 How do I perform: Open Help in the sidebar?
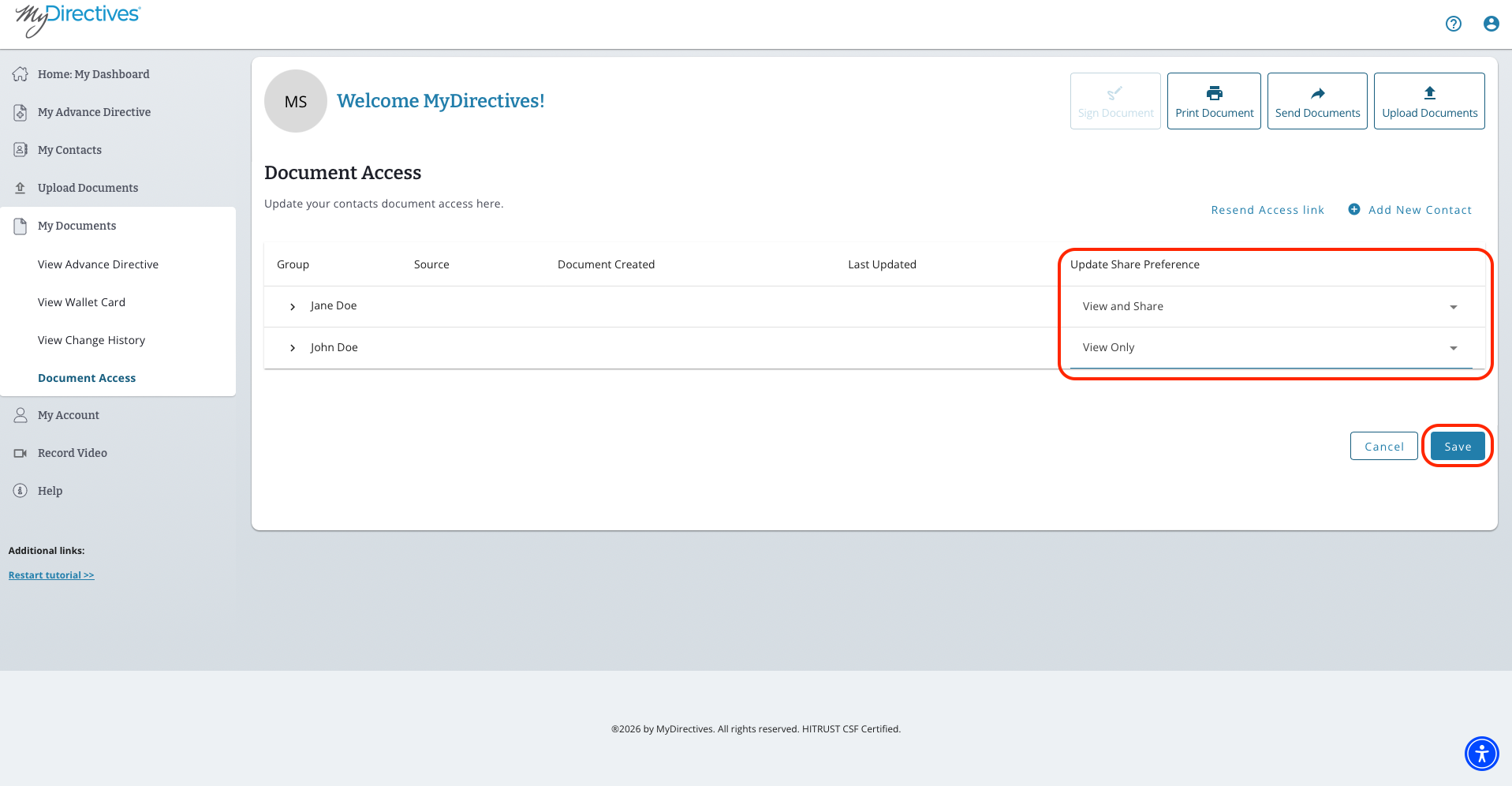tap(50, 491)
